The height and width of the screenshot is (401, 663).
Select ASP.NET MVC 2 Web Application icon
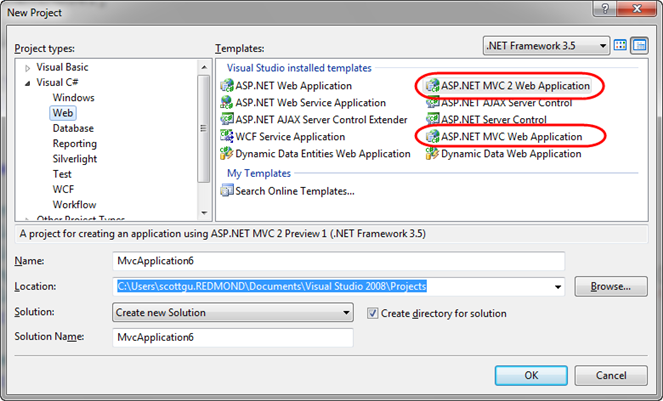coord(433,86)
